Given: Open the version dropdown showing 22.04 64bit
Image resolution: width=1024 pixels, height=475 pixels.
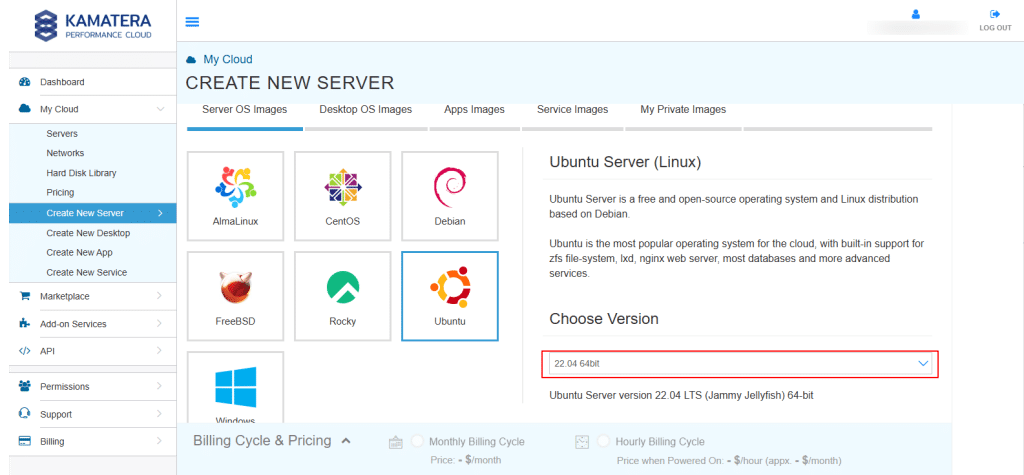Looking at the screenshot, I should coord(740,364).
